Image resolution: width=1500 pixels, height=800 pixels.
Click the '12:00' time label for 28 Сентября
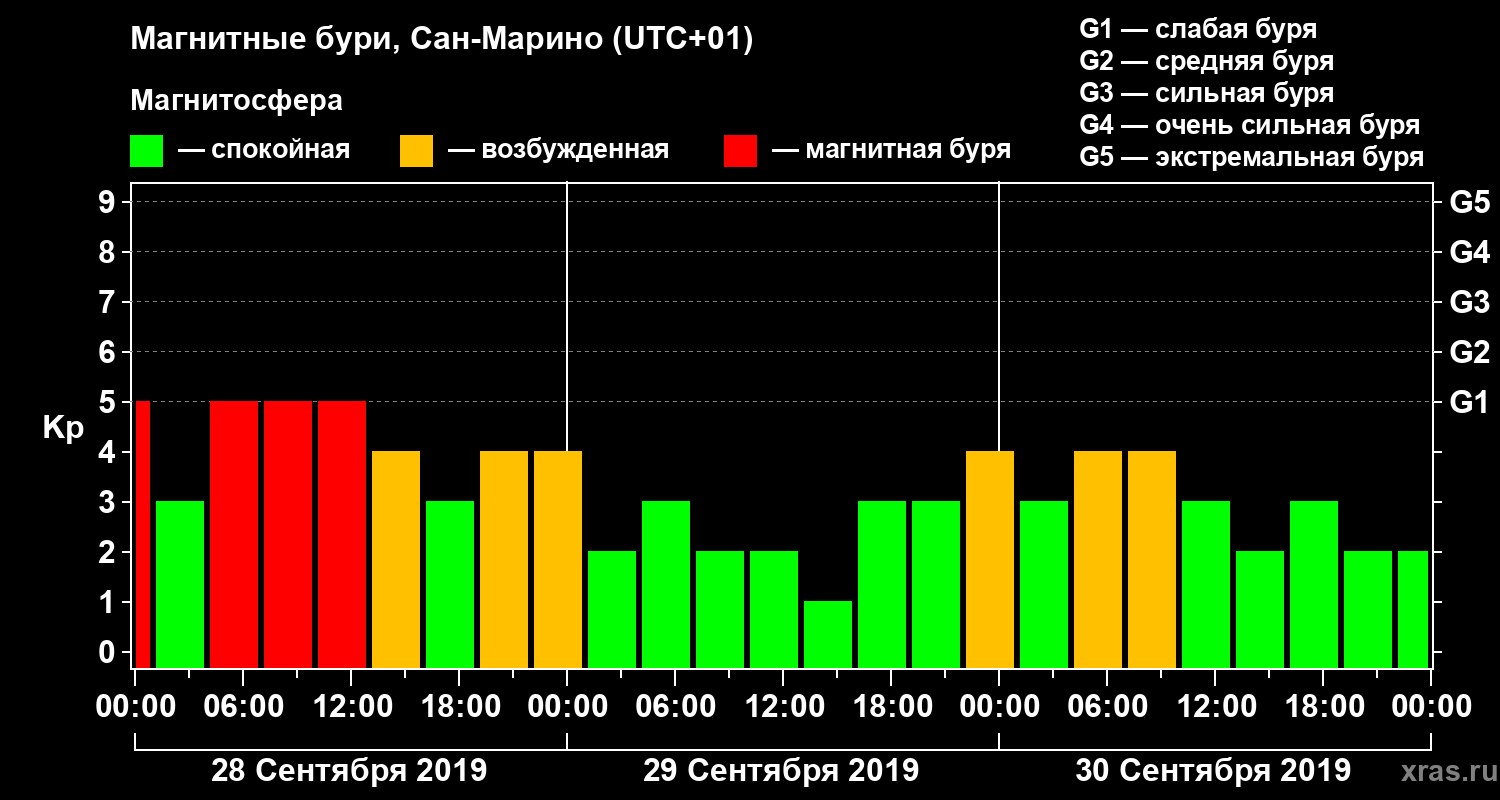pyautogui.click(x=351, y=706)
